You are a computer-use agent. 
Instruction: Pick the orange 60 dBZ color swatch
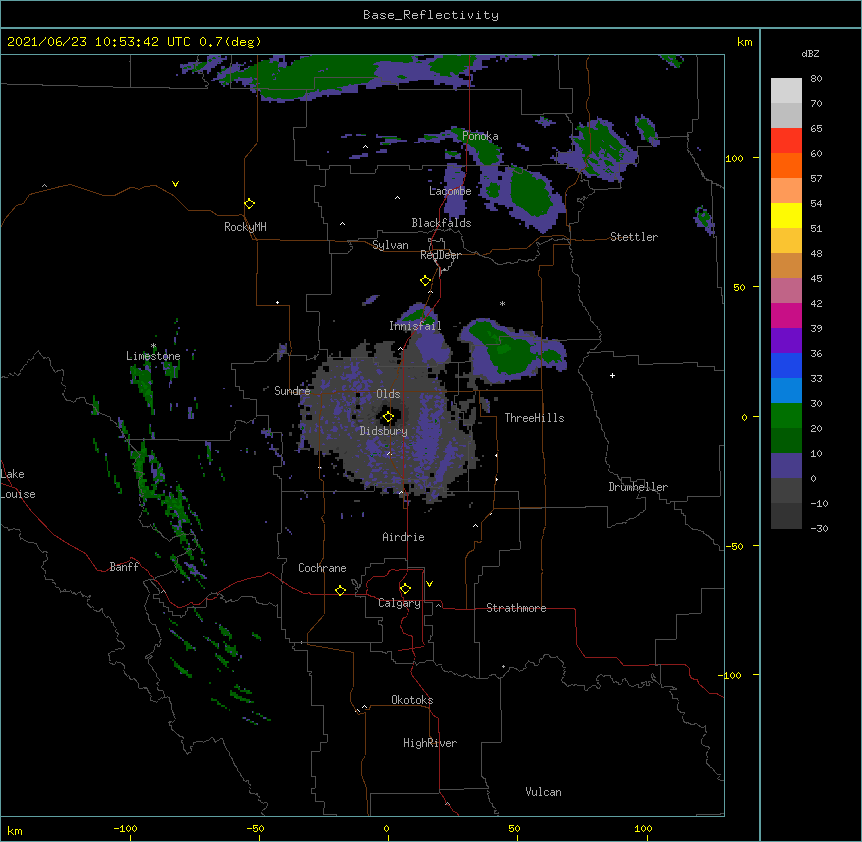(786, 165)
